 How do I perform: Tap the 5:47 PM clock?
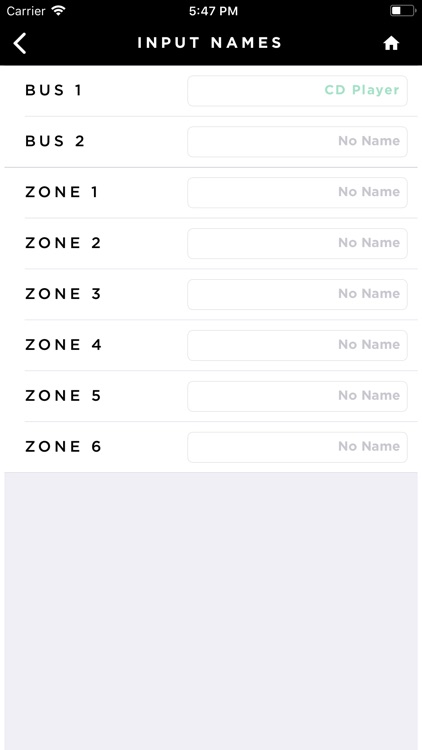coord(213,11)
